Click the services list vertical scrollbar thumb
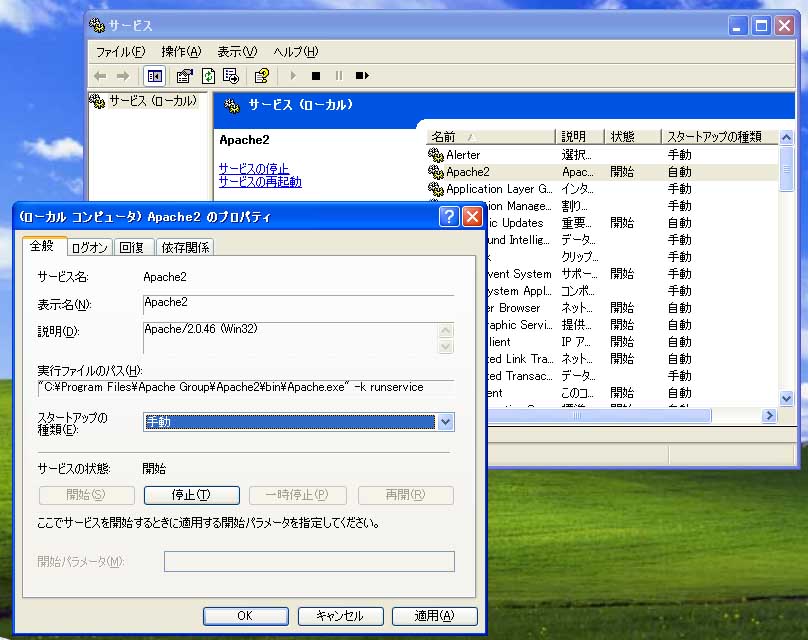This screenshot has width=808, height=640. click(x=786, y=169)
